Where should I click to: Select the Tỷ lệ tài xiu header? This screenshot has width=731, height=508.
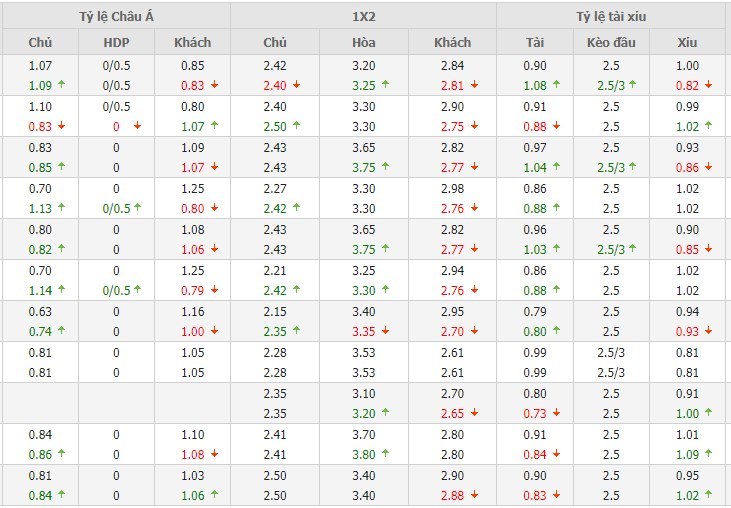tap(613, 16)
